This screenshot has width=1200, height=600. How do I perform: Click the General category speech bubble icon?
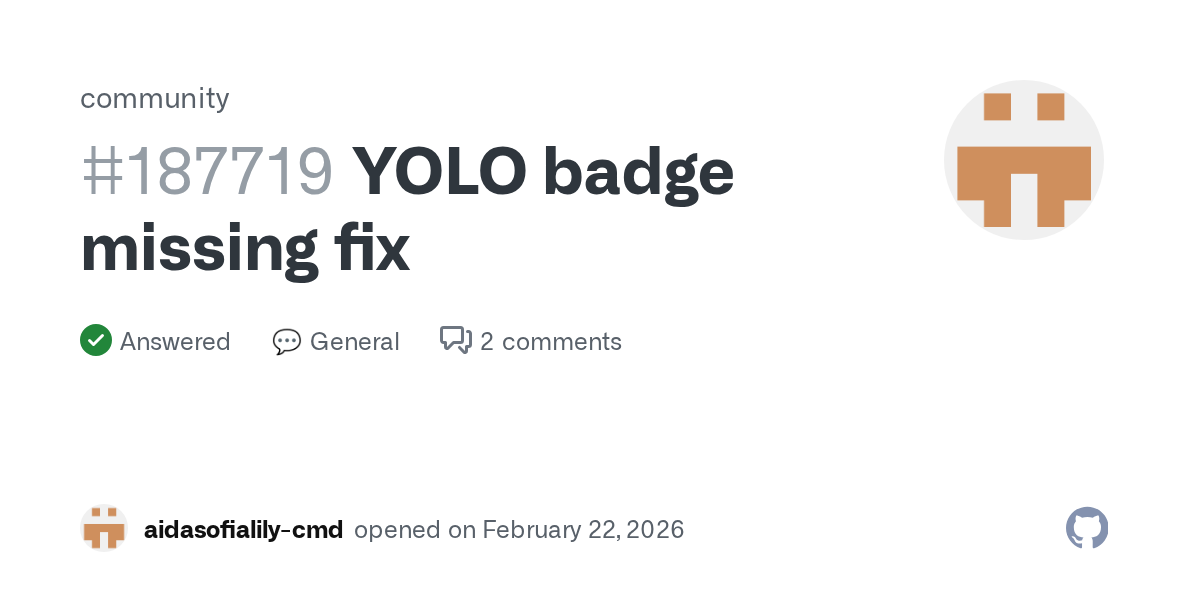coord(286,342)
